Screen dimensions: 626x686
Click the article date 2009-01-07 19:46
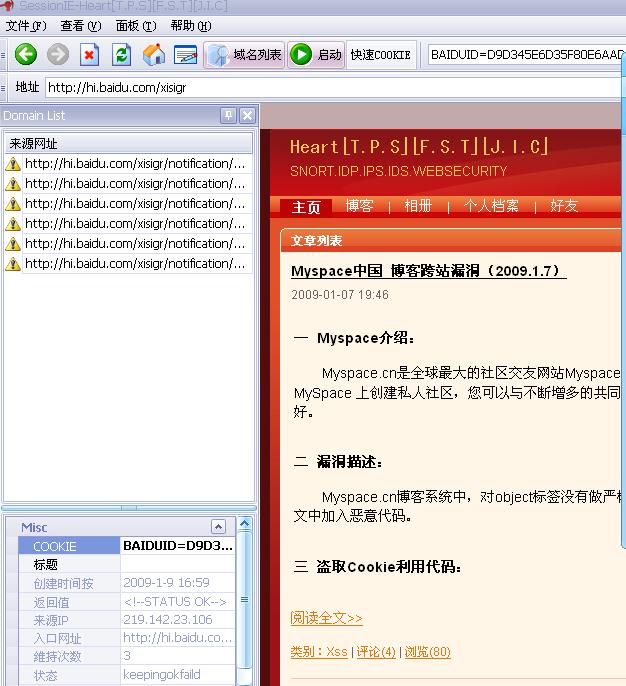pyautogui.click(x=340, y=295)
